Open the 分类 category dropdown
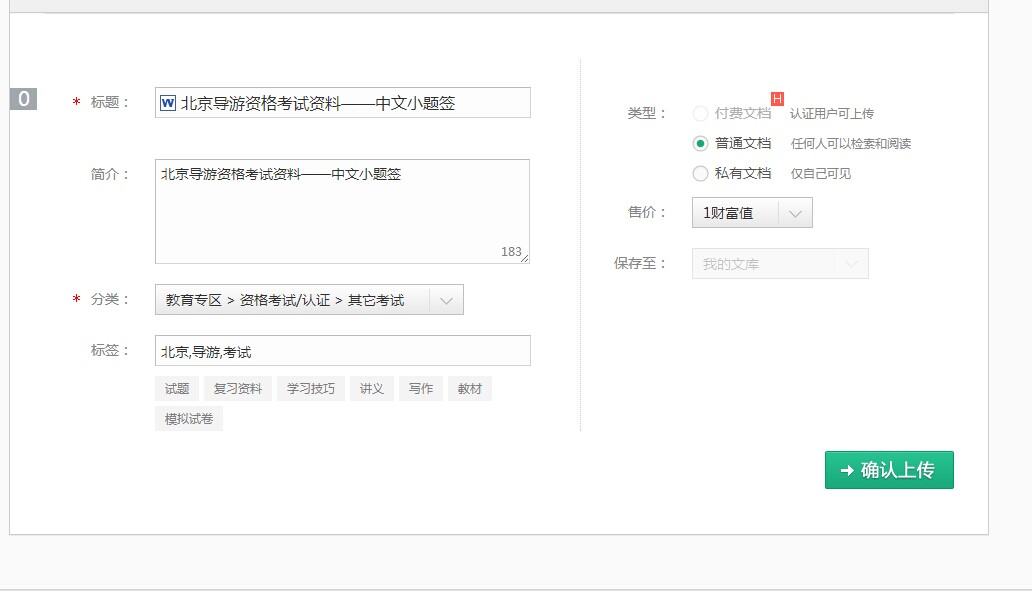This screenshot has width=1032, height=591. (309, 300)
